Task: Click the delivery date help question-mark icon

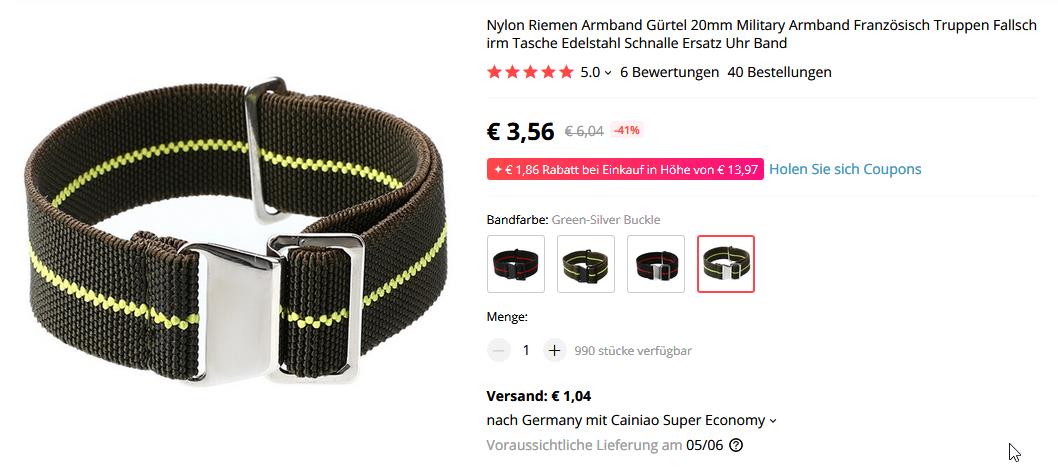Action: pos(736,445)
